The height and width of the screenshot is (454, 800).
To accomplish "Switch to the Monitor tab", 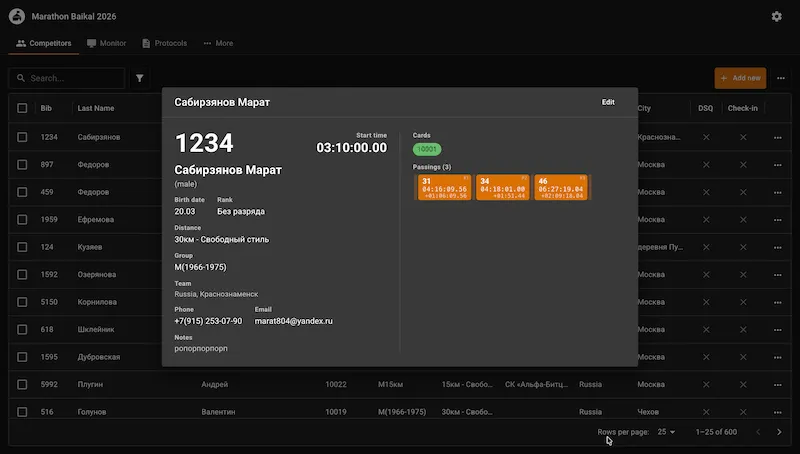I will [107, 43].
